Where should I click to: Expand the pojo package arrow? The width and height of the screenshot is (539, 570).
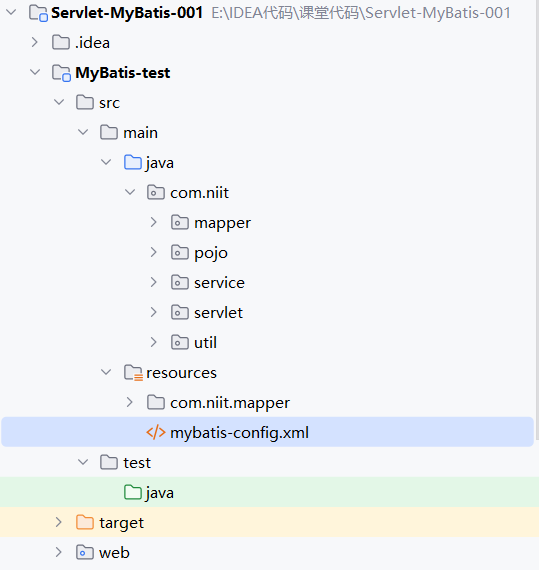pyautogui.click(x=153, y=252)
